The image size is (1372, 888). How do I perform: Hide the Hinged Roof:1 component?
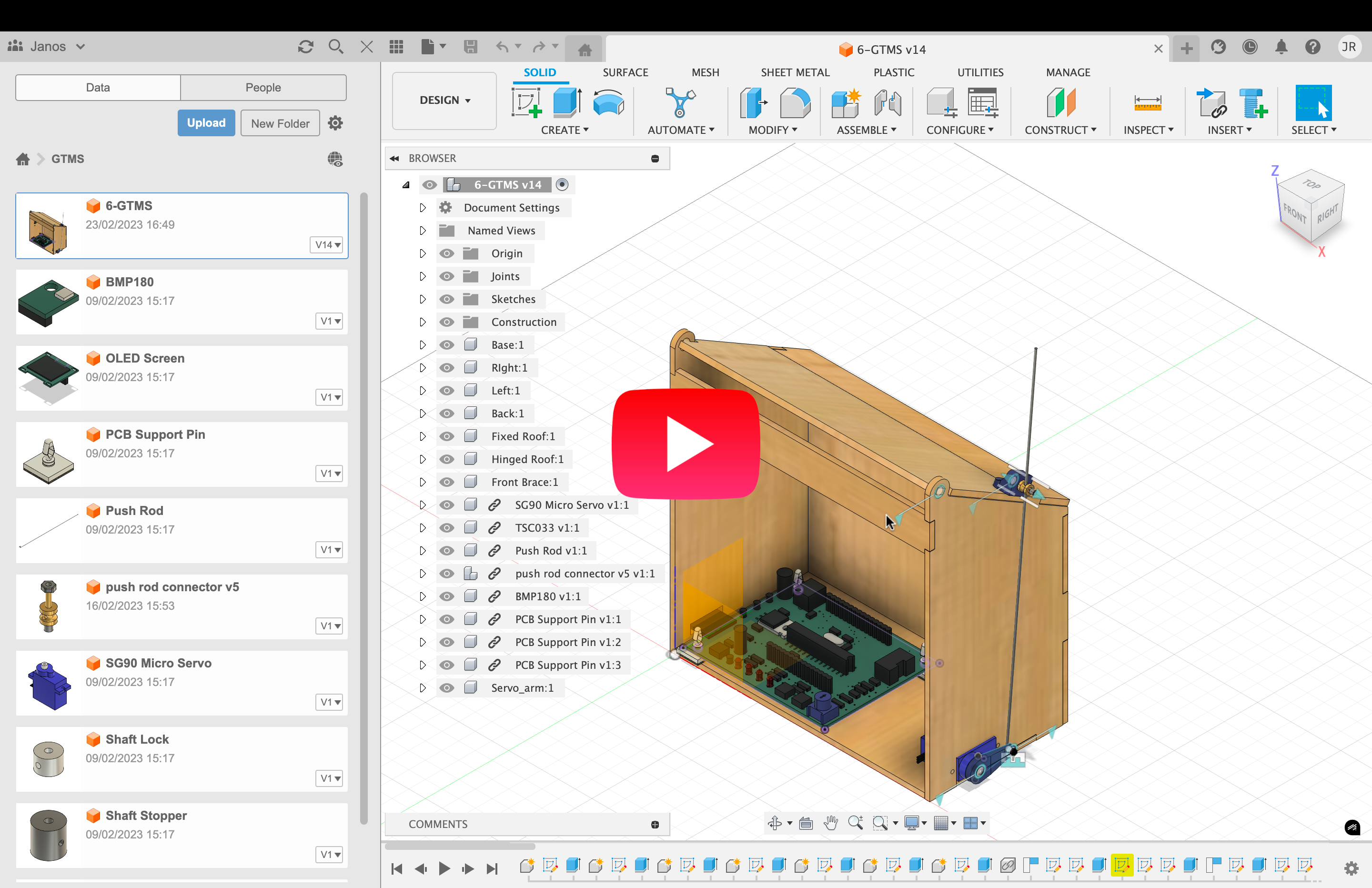click(x=447, y=459)
